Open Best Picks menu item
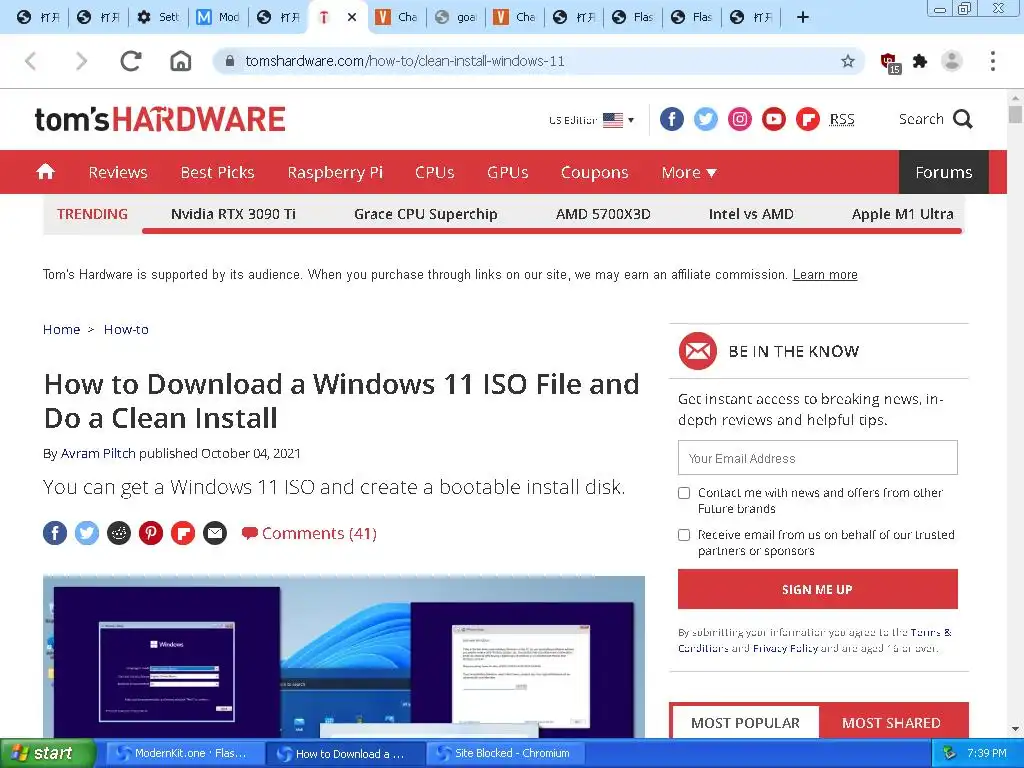 pos(217,172)
